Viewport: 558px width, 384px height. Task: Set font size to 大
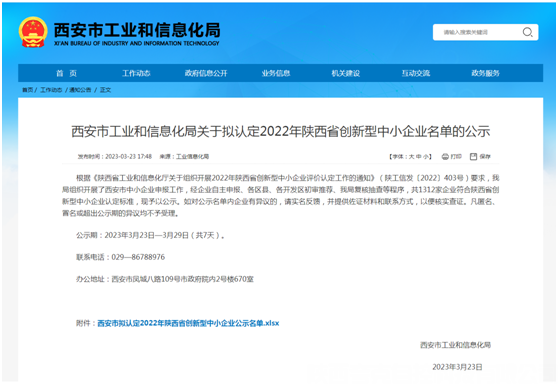pos(411,157)
